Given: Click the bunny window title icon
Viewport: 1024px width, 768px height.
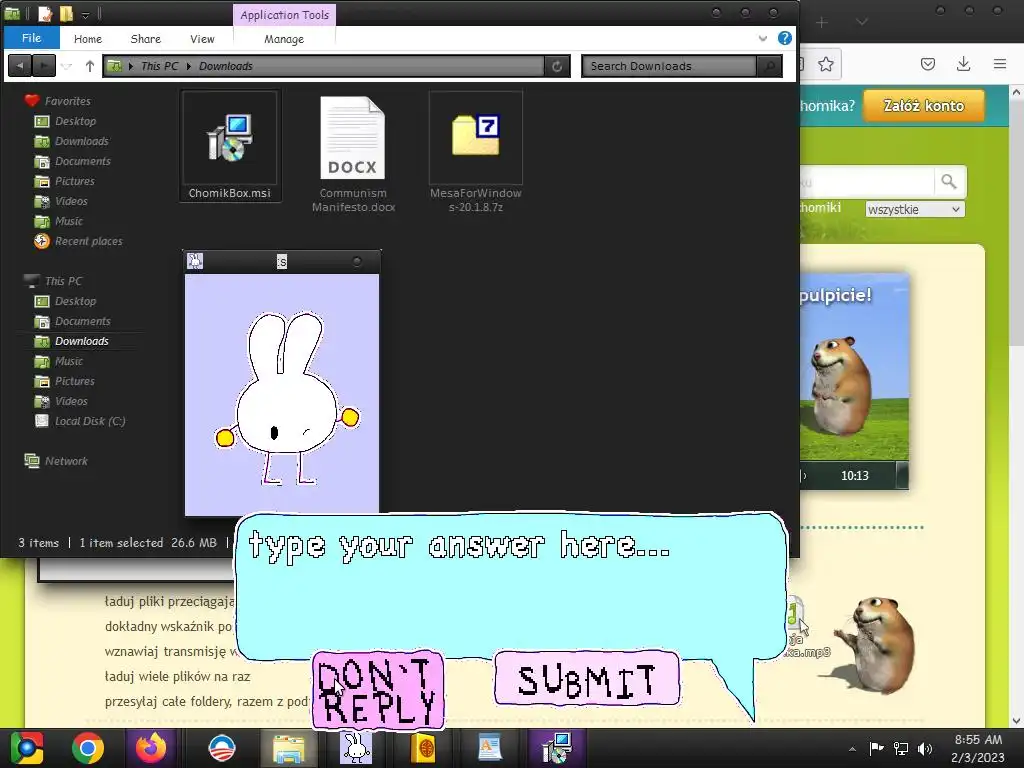Looking at the screenshot, I should pos(195,261).
